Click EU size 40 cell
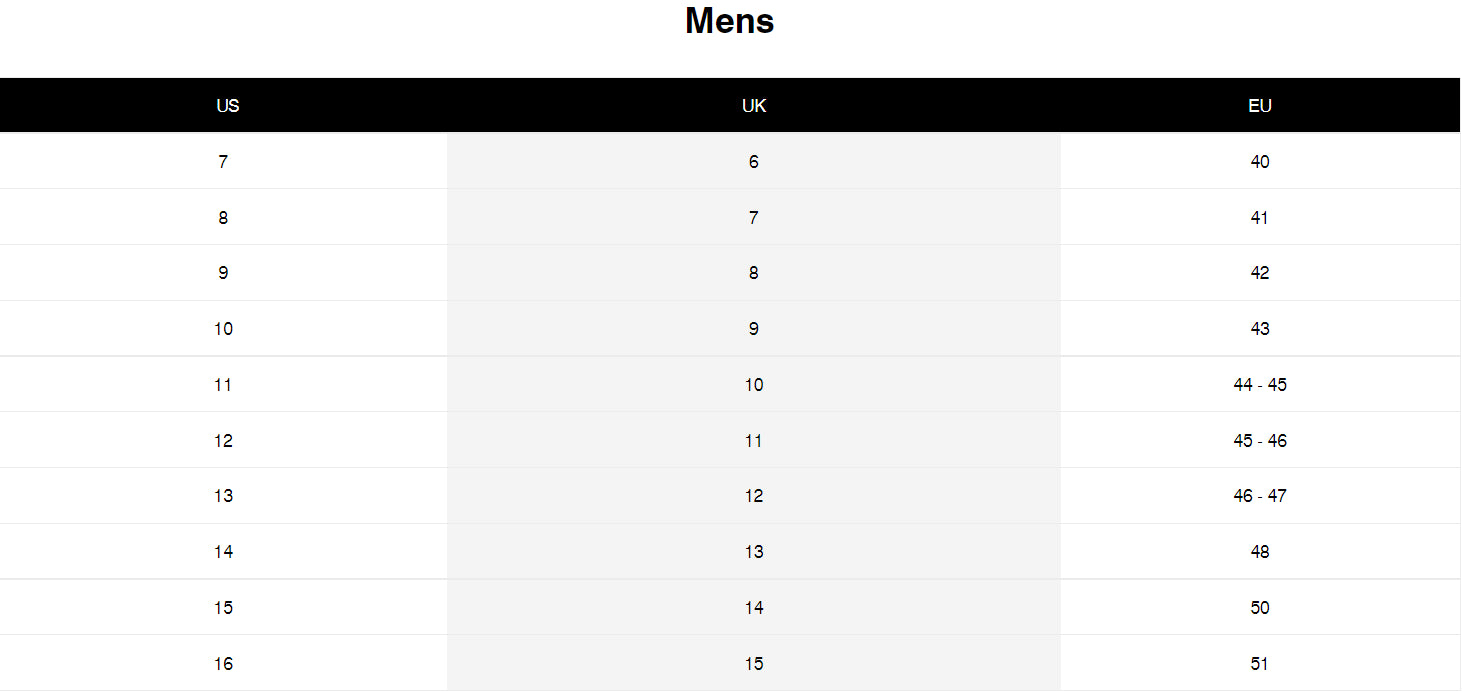Screen dimensions: 1462x692 1259,161
